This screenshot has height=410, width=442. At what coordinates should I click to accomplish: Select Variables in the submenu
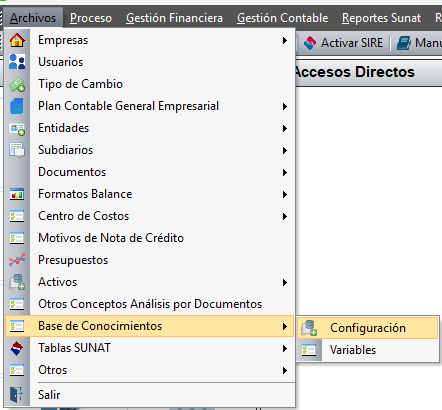click(x=353, y=350)
